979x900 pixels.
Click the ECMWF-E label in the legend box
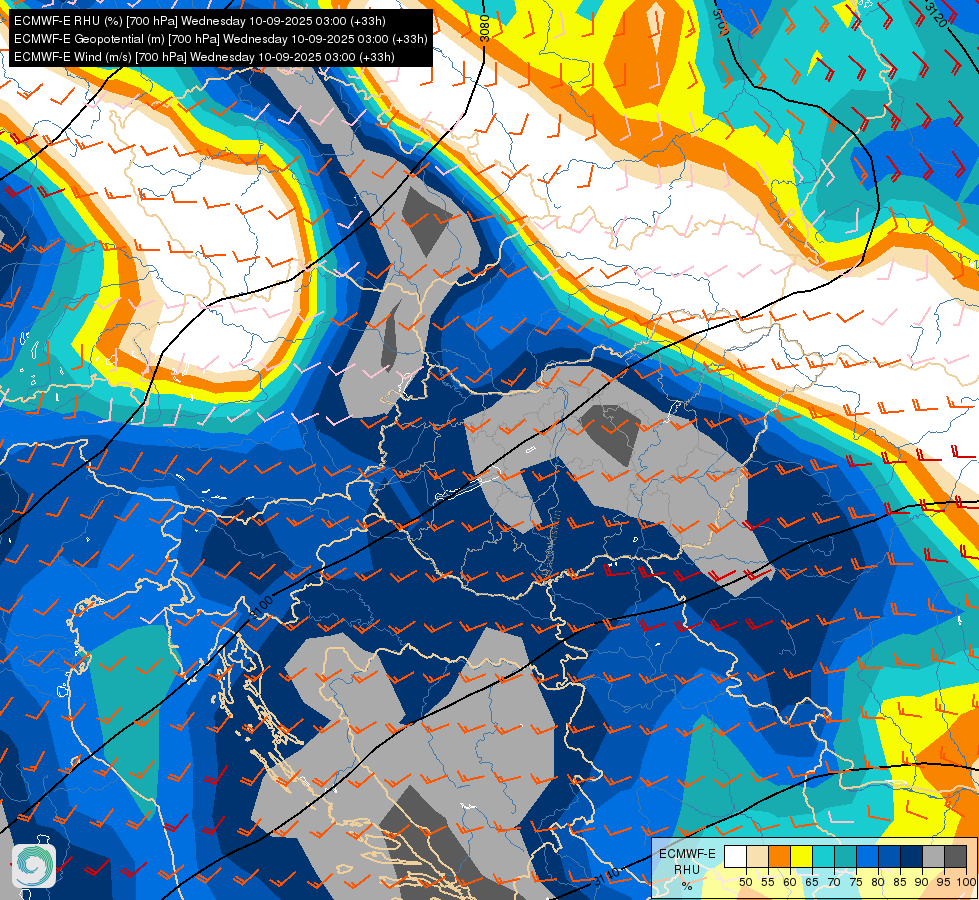(687, 854)
